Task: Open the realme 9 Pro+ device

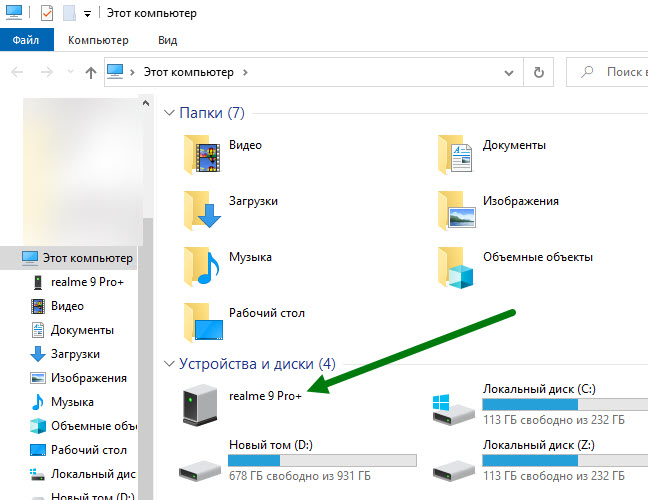Action: 202,406
